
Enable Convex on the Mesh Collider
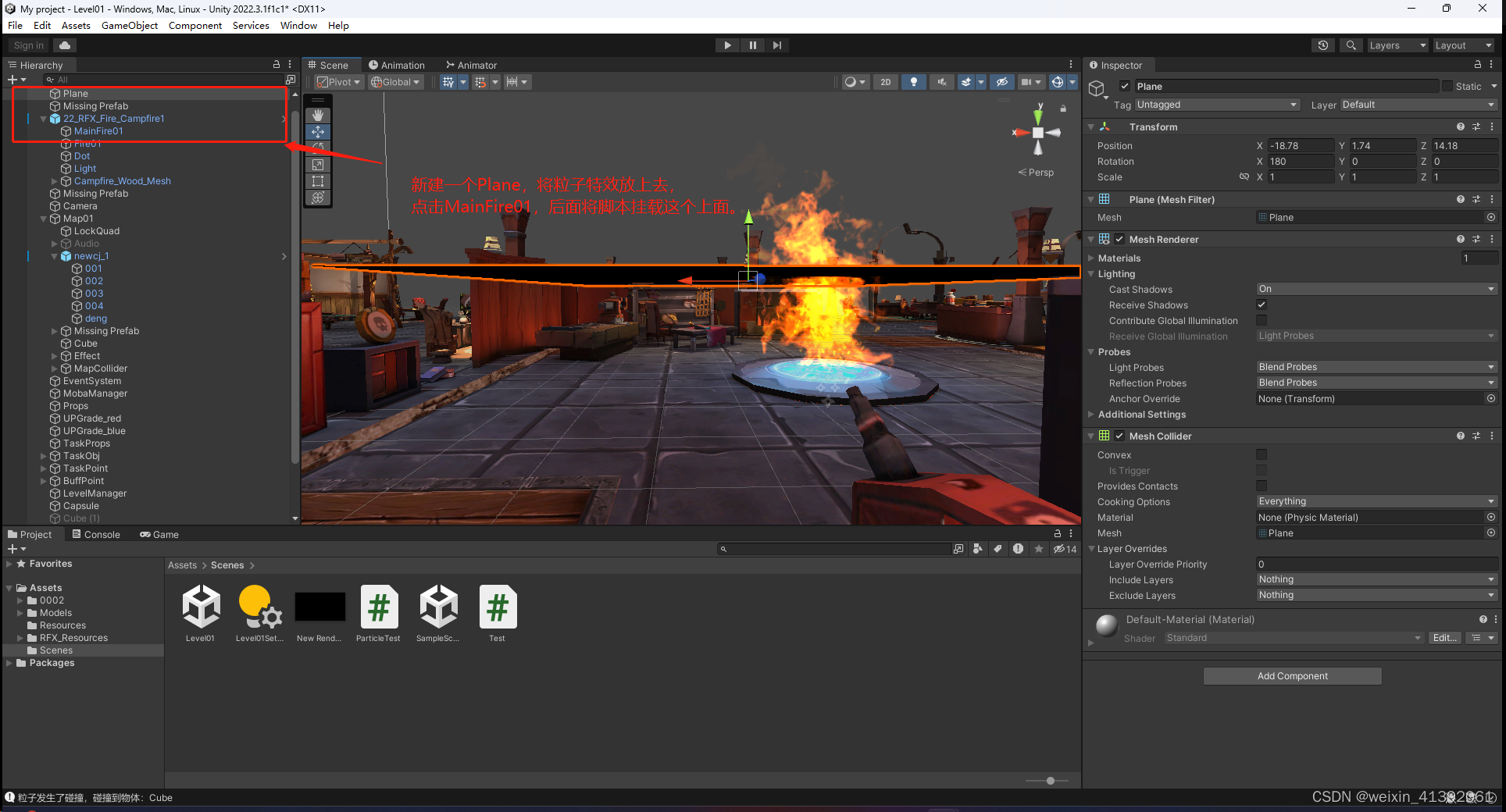pyautogui.click(x=1262, y=454)
